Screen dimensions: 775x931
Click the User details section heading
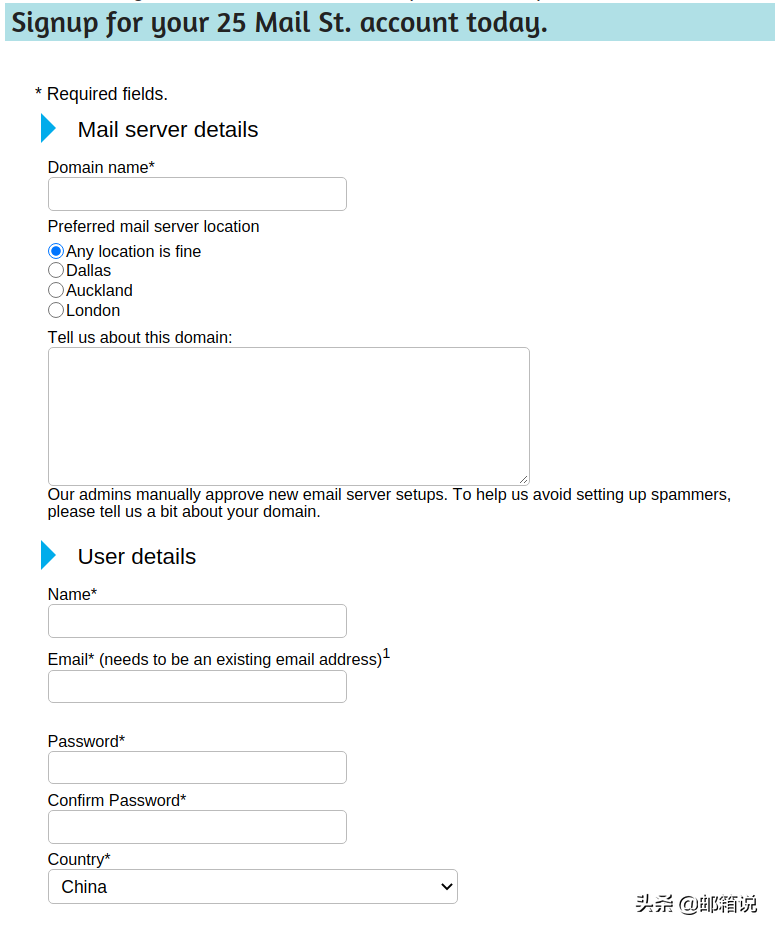137,556
